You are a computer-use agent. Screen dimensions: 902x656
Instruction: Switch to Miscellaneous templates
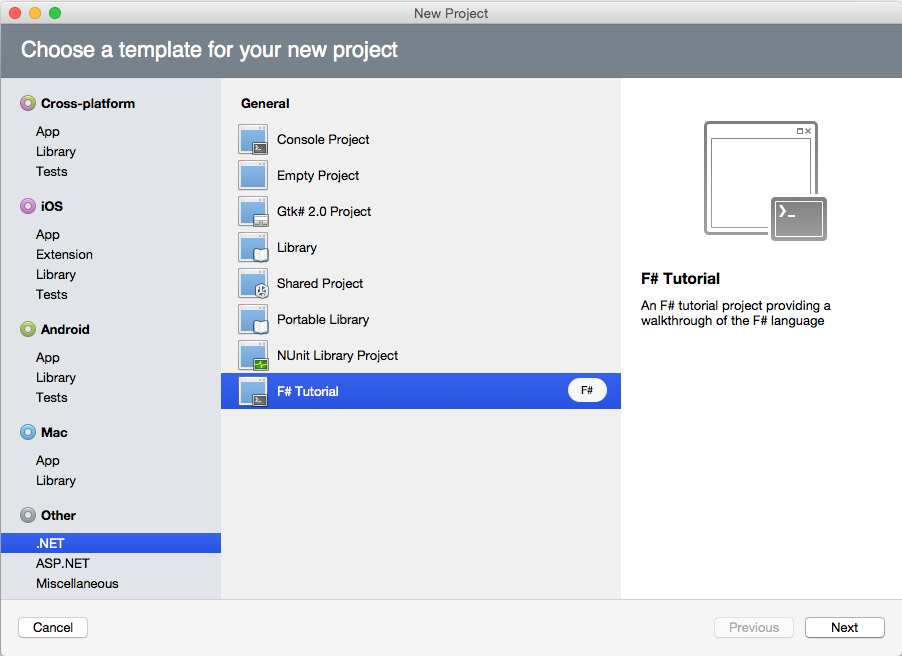coord(79,583)
